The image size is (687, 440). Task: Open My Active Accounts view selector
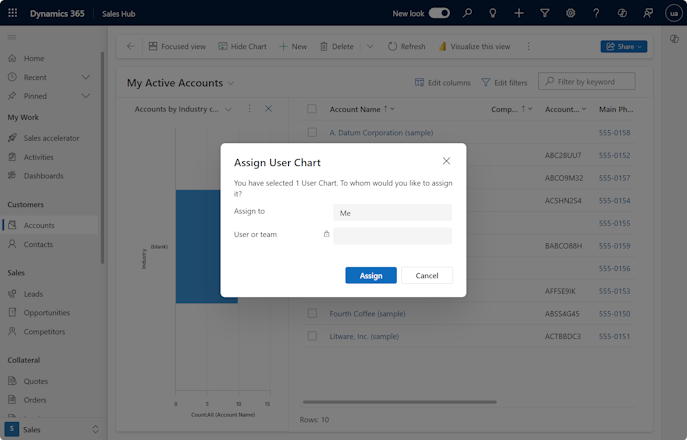tap(181, 83)
